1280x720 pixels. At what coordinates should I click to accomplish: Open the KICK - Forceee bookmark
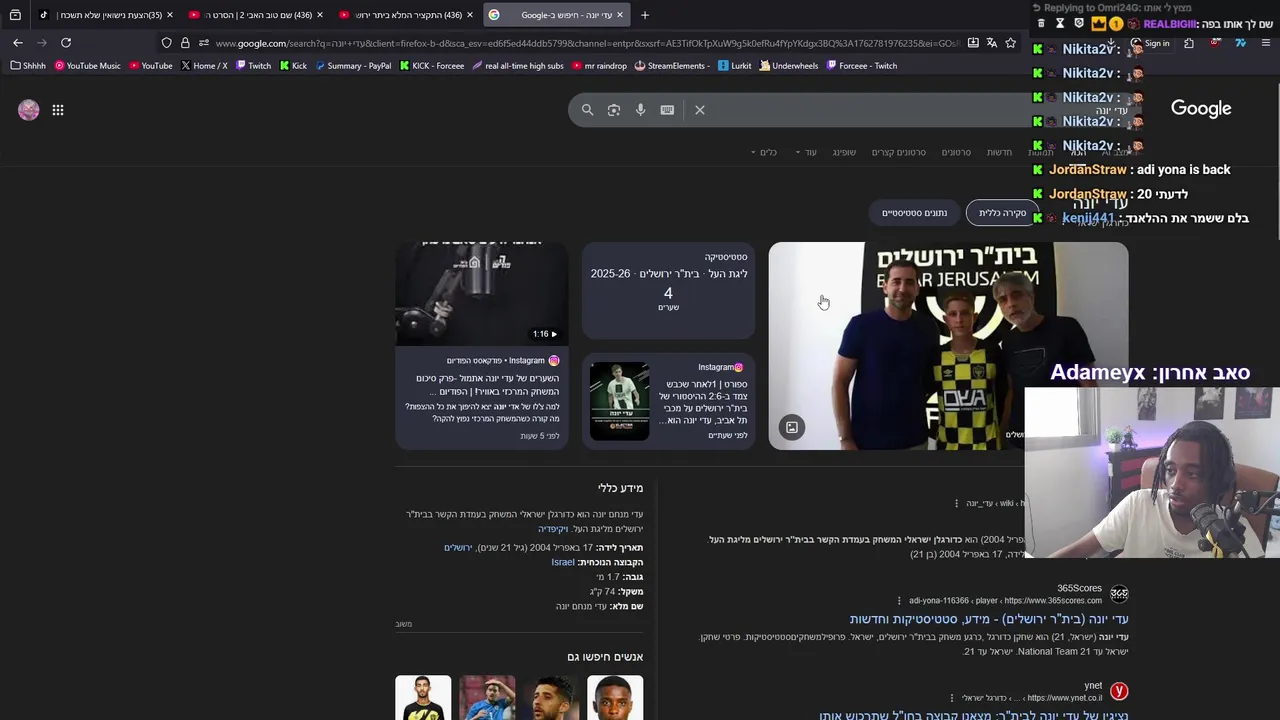pyautogui.click(x=431, y=66)
